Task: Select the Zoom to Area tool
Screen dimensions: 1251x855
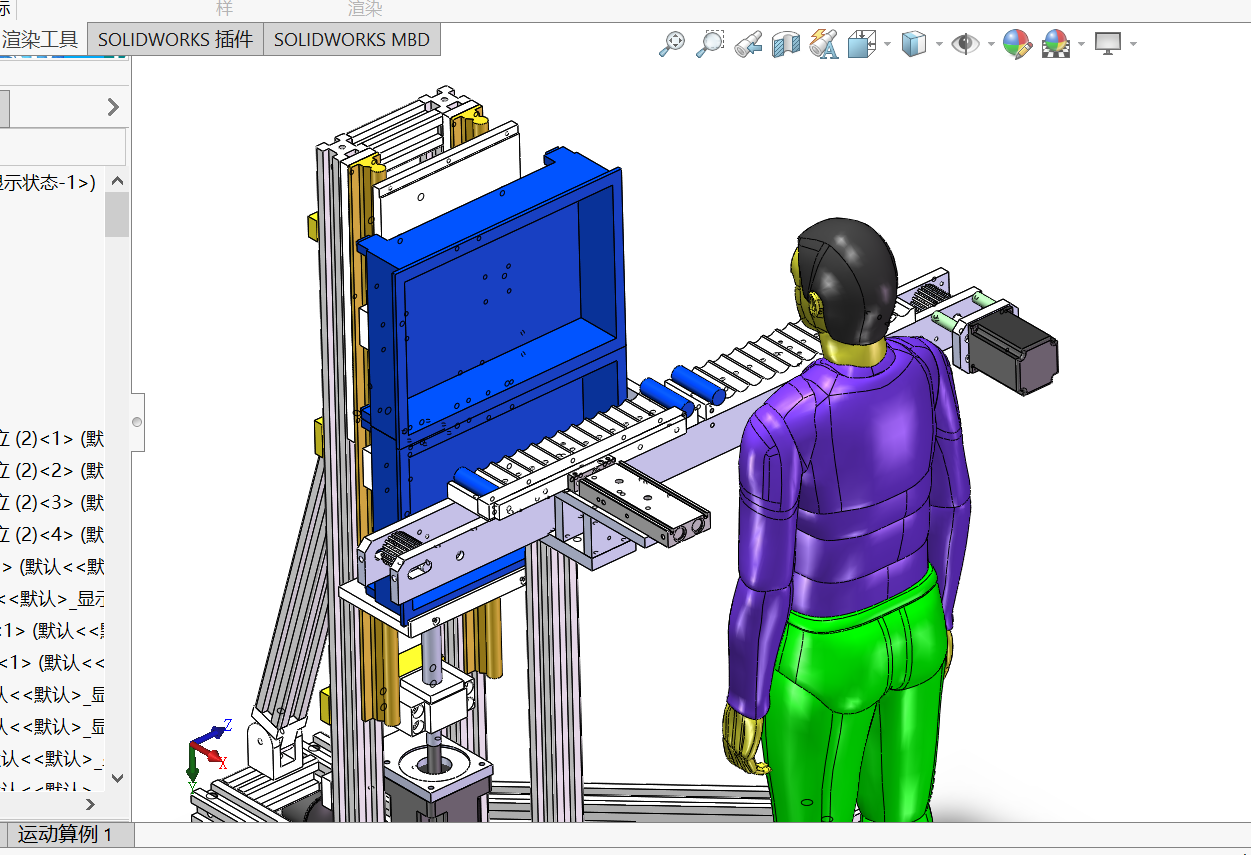Action: click(x=710, y=44)
